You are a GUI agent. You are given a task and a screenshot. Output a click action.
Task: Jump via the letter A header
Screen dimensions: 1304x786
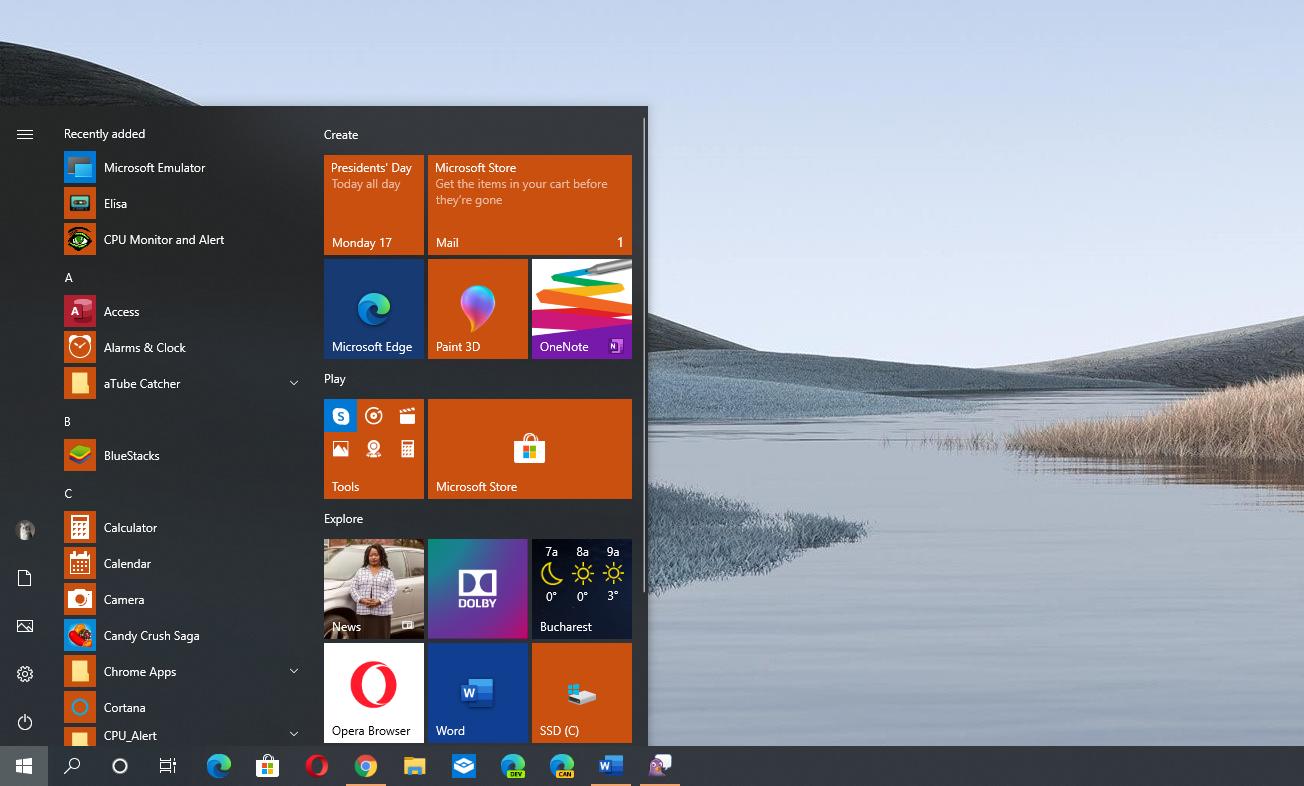coord(68,278)
